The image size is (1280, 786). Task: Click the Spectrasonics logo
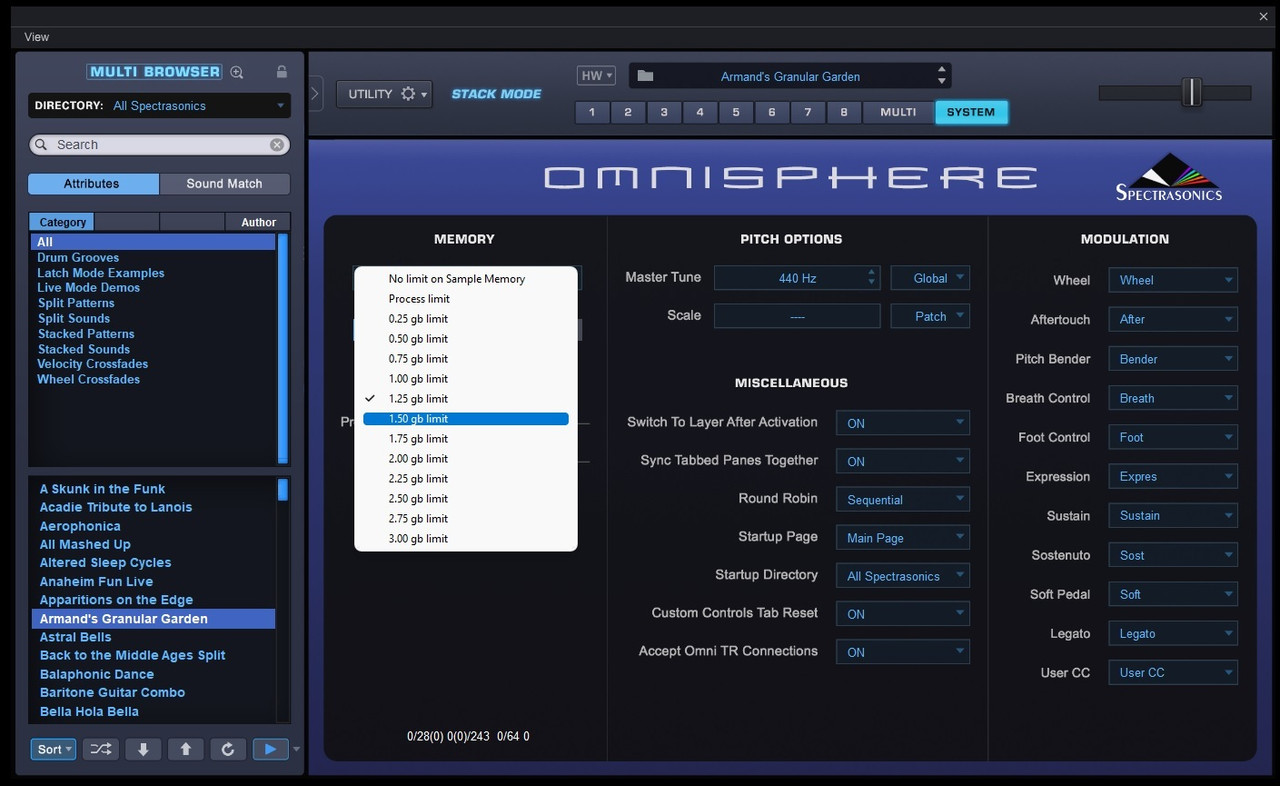[1169, 176]
